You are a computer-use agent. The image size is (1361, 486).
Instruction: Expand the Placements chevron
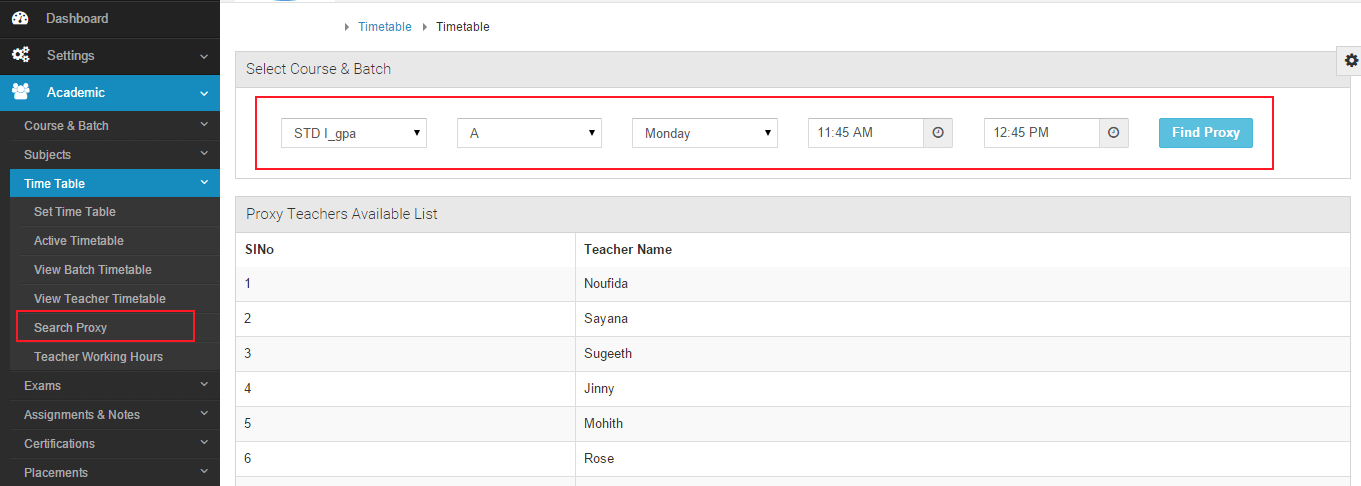pyautogui.click(x=204, y=472)
